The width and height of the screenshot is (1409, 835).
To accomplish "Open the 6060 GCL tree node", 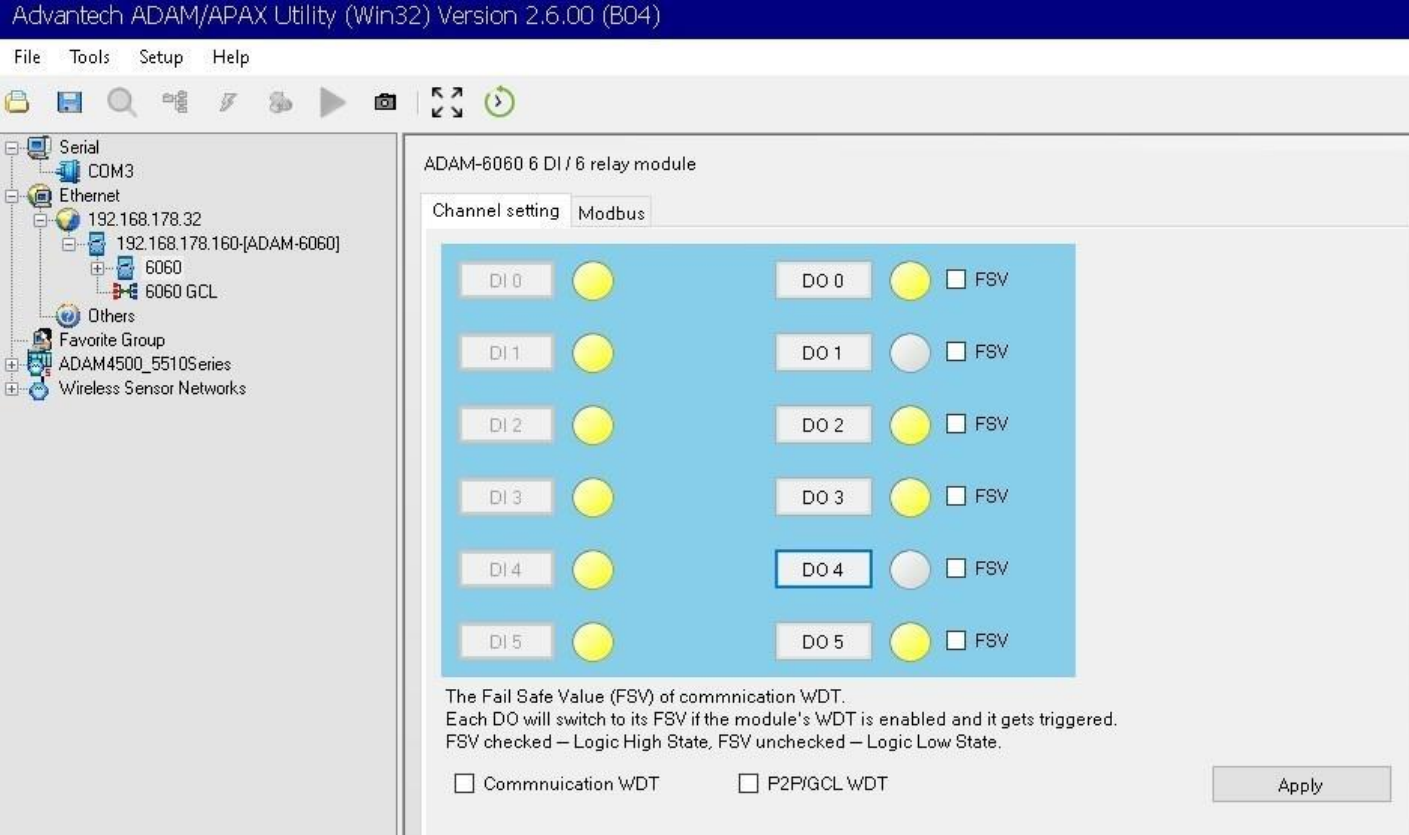I will (180, 292).
